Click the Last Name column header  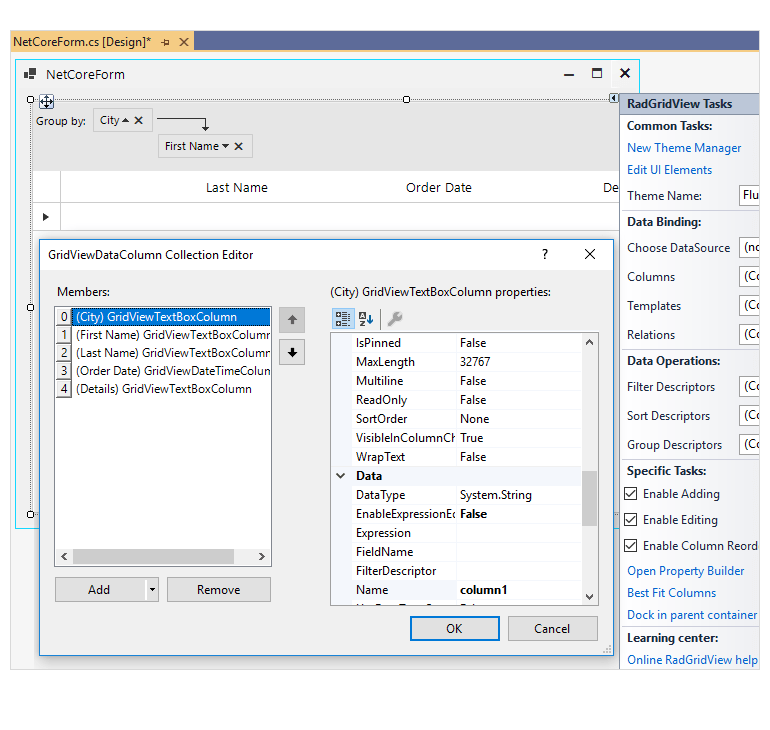(x=237, y=188)
